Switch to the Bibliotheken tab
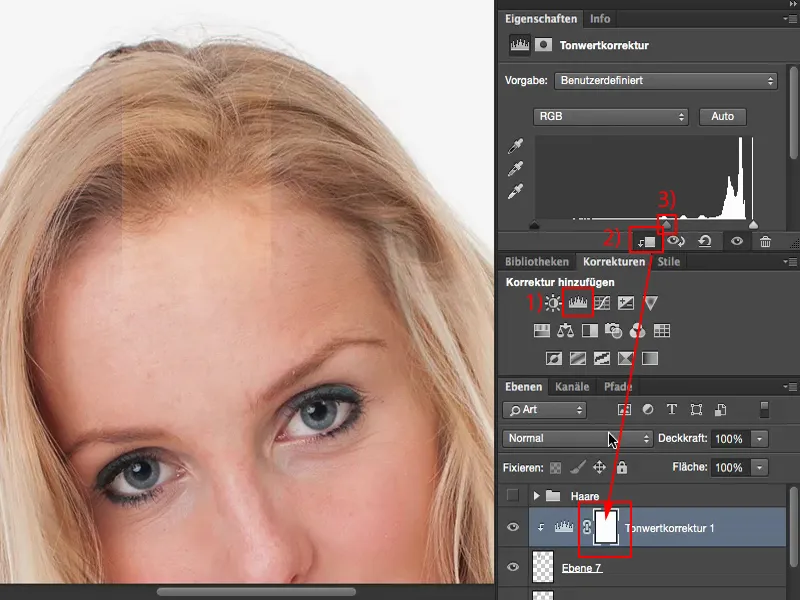This screenshot has width=800, height=600. [x=537, y=262]
